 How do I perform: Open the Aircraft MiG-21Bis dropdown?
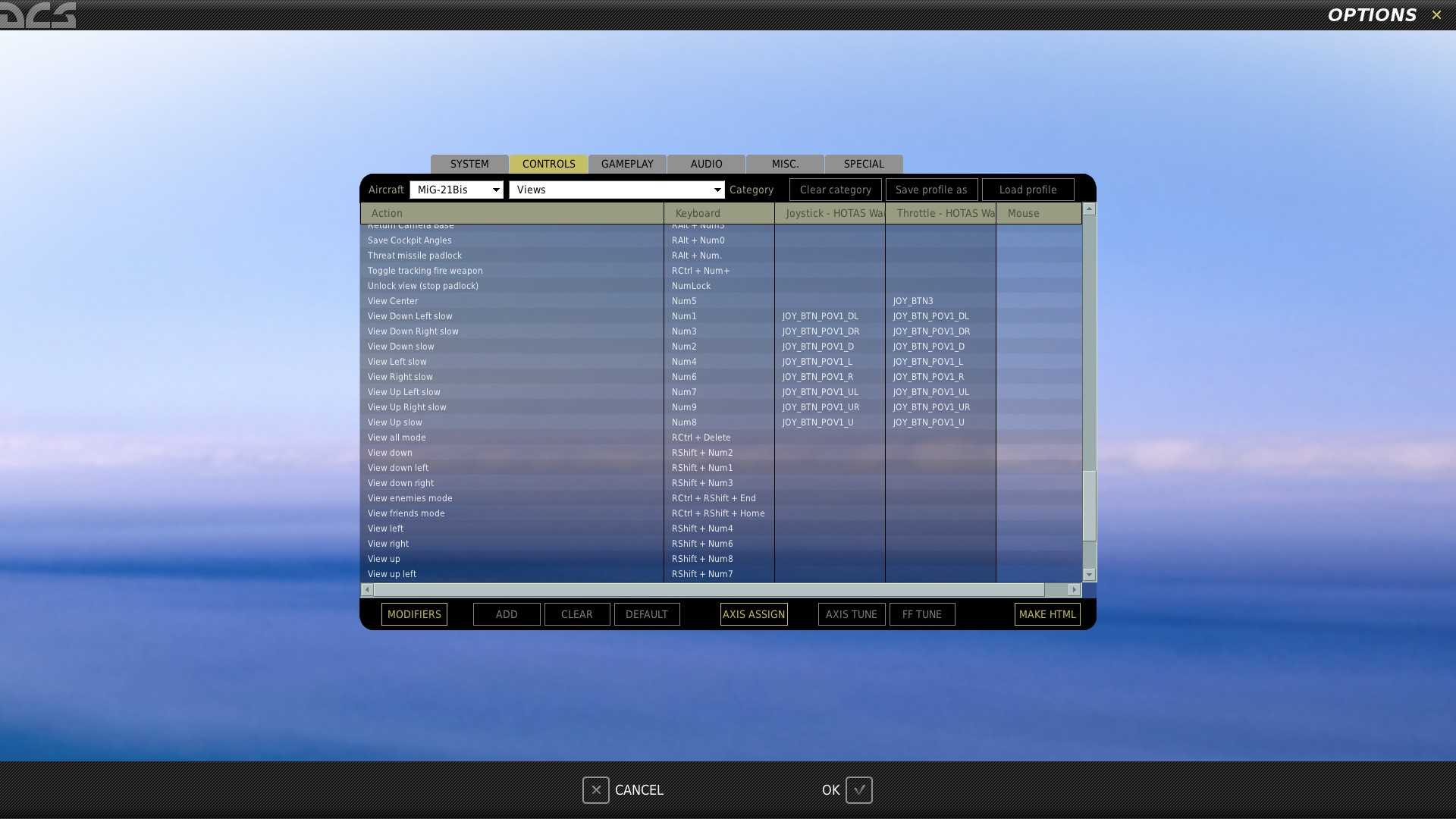(x=457, y=190)
